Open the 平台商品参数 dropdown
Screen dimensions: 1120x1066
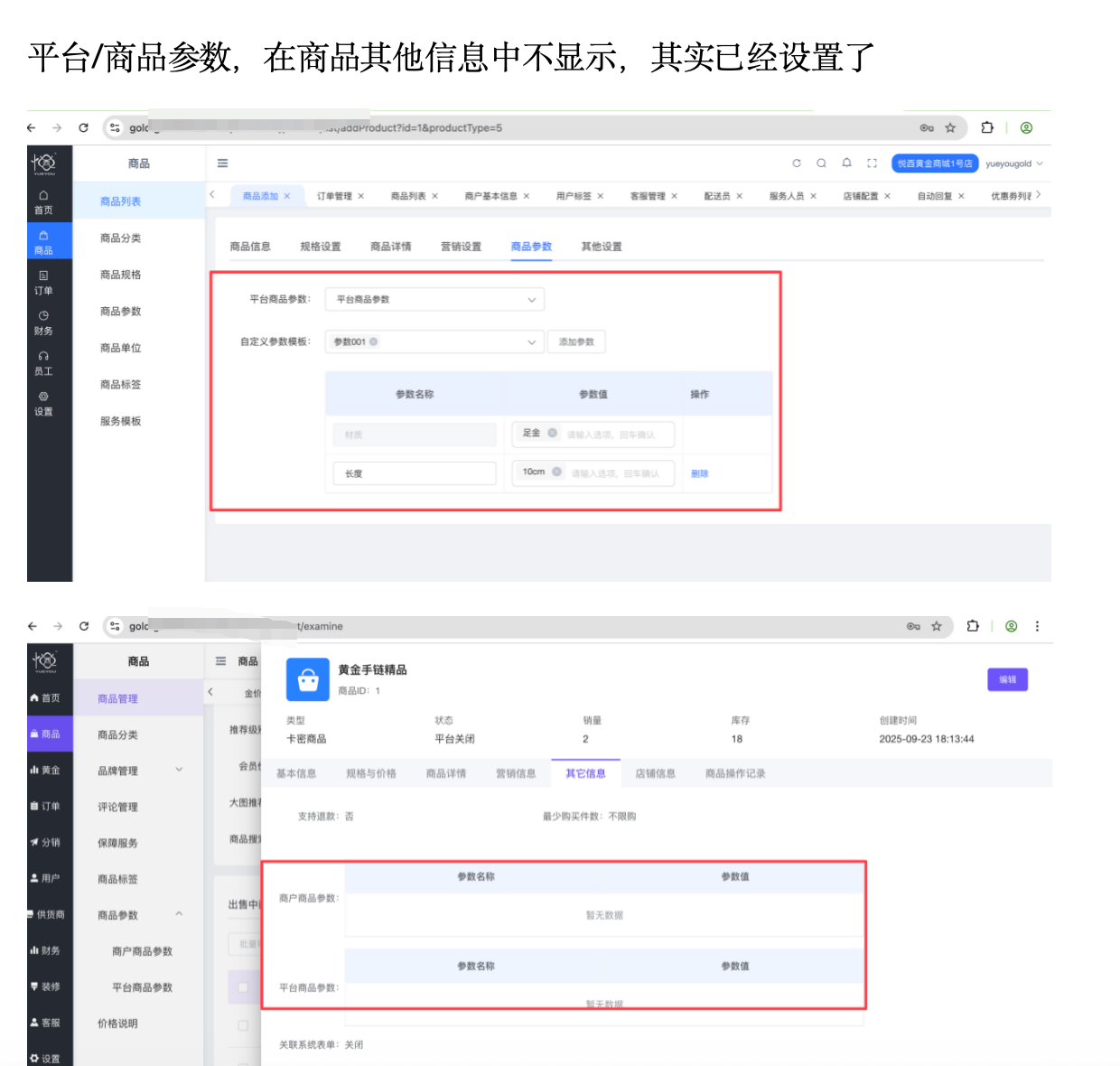tap(434, 299)
